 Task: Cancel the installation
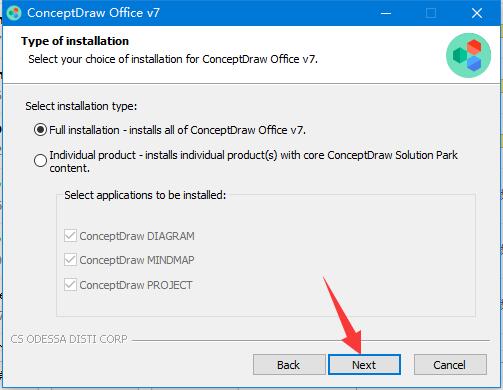[450, 365]
